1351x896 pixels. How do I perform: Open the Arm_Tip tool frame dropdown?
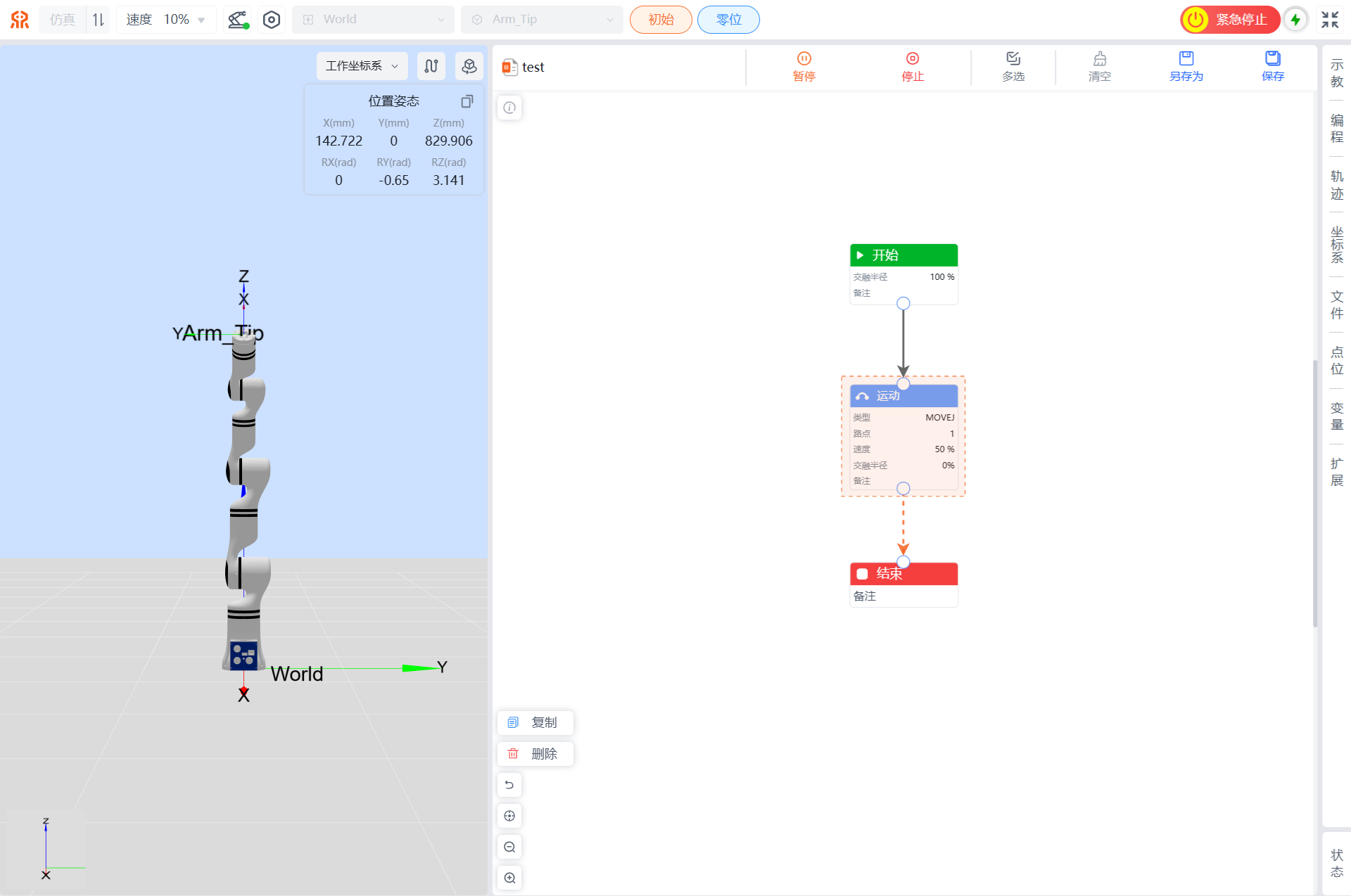(542, 20)
